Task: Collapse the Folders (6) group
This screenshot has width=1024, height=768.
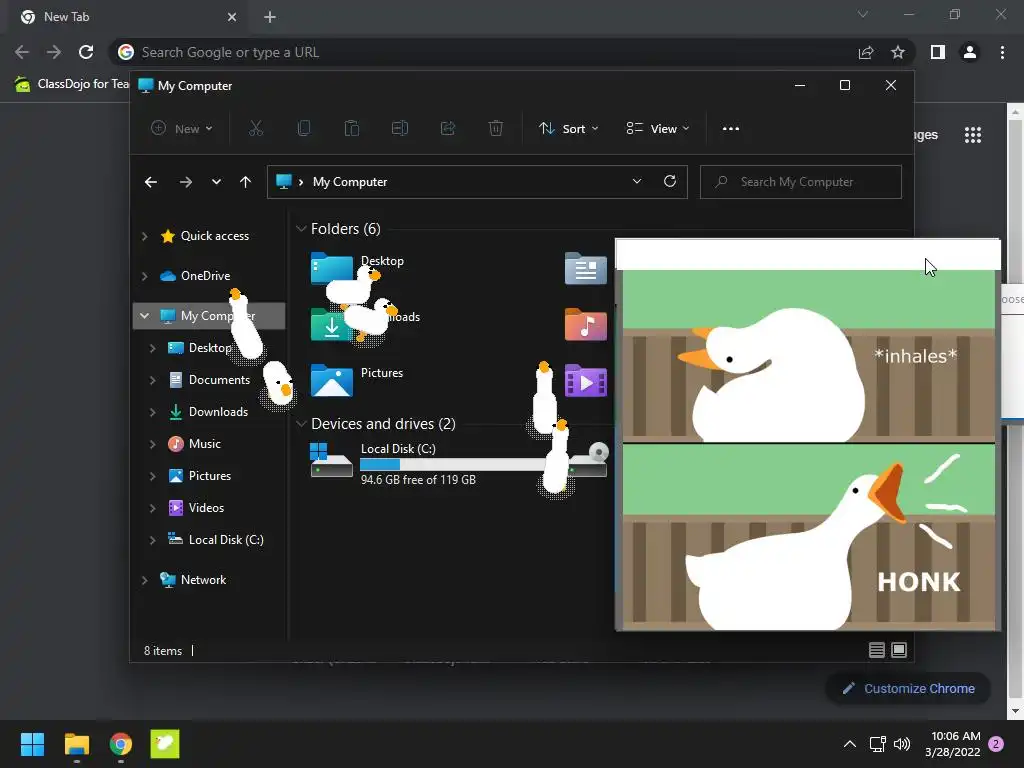Action: click(x=301, y=229)
